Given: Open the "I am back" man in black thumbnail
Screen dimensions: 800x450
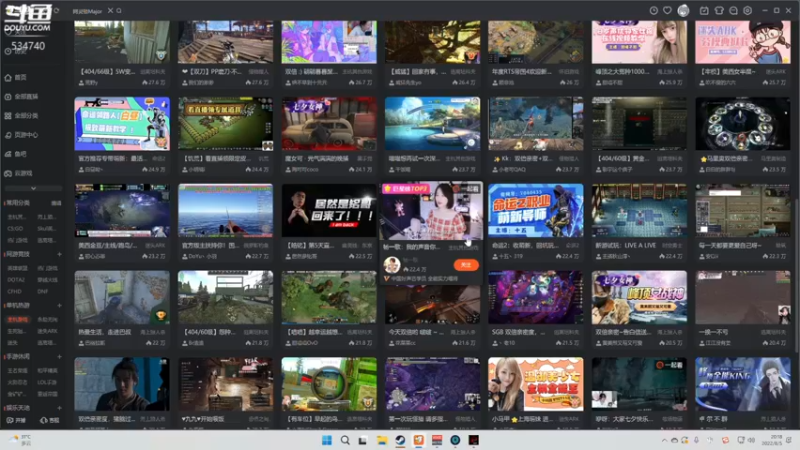Looking at the screenshot, I should [329, 210].
